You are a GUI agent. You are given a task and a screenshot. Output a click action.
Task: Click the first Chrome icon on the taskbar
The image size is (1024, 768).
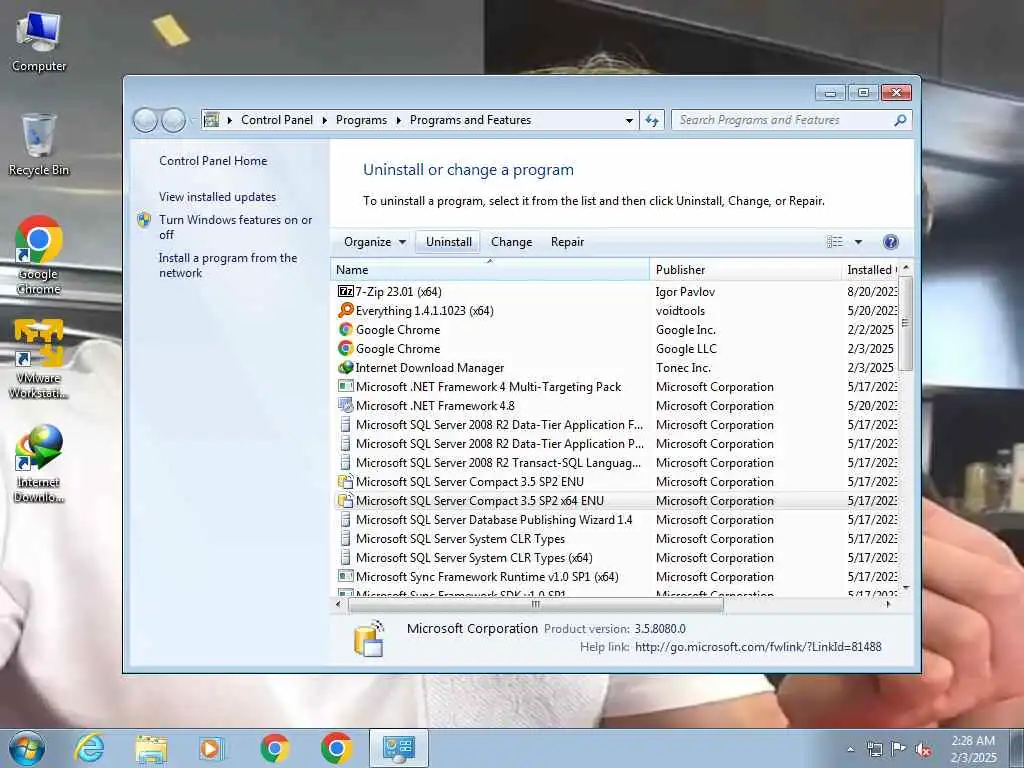tap(275, 748)
